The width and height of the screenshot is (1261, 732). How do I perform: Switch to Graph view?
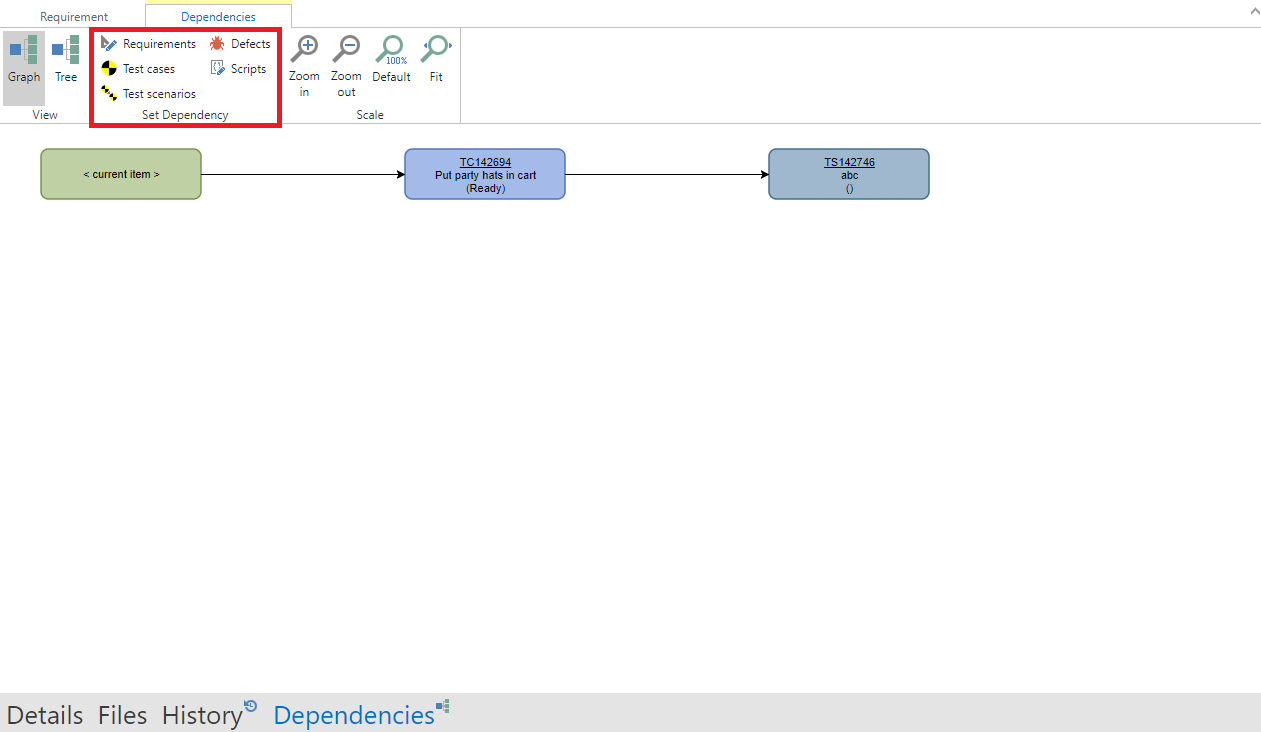click(24, 61)
